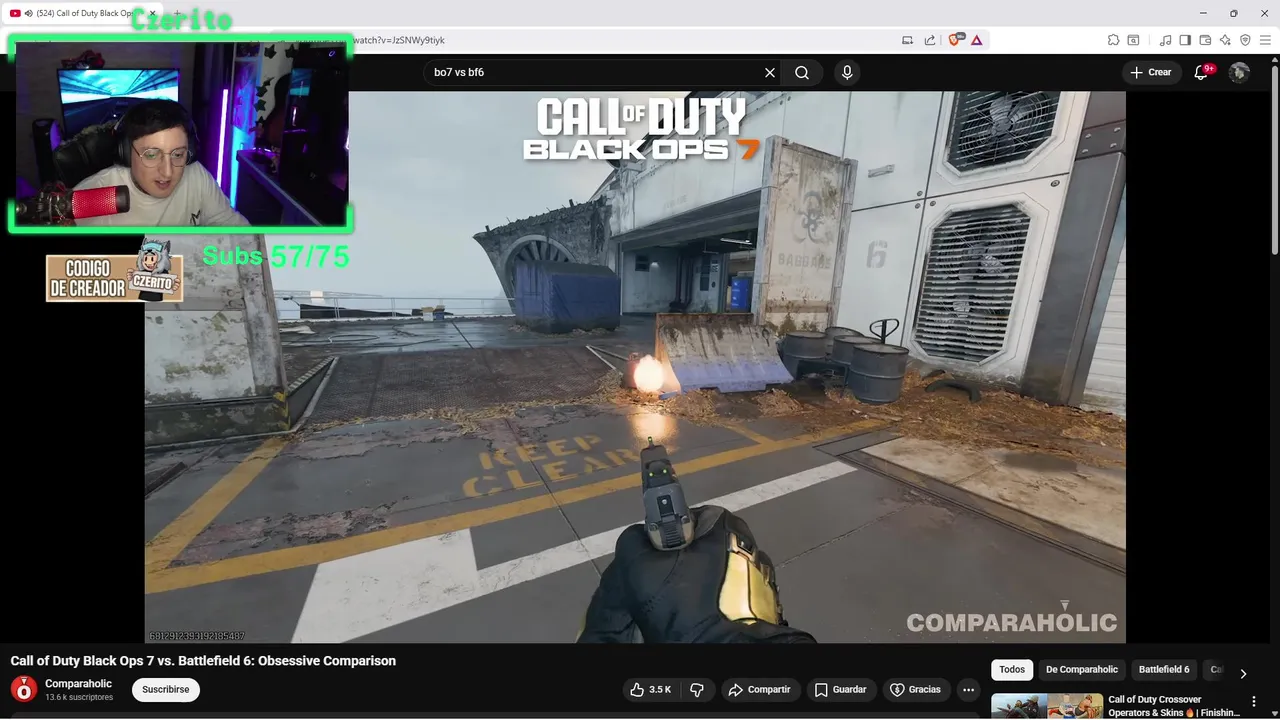The height and width of the screenshot is (720, 1280).
Task: Click the video player to pause
Action: [x=635, y=367]
